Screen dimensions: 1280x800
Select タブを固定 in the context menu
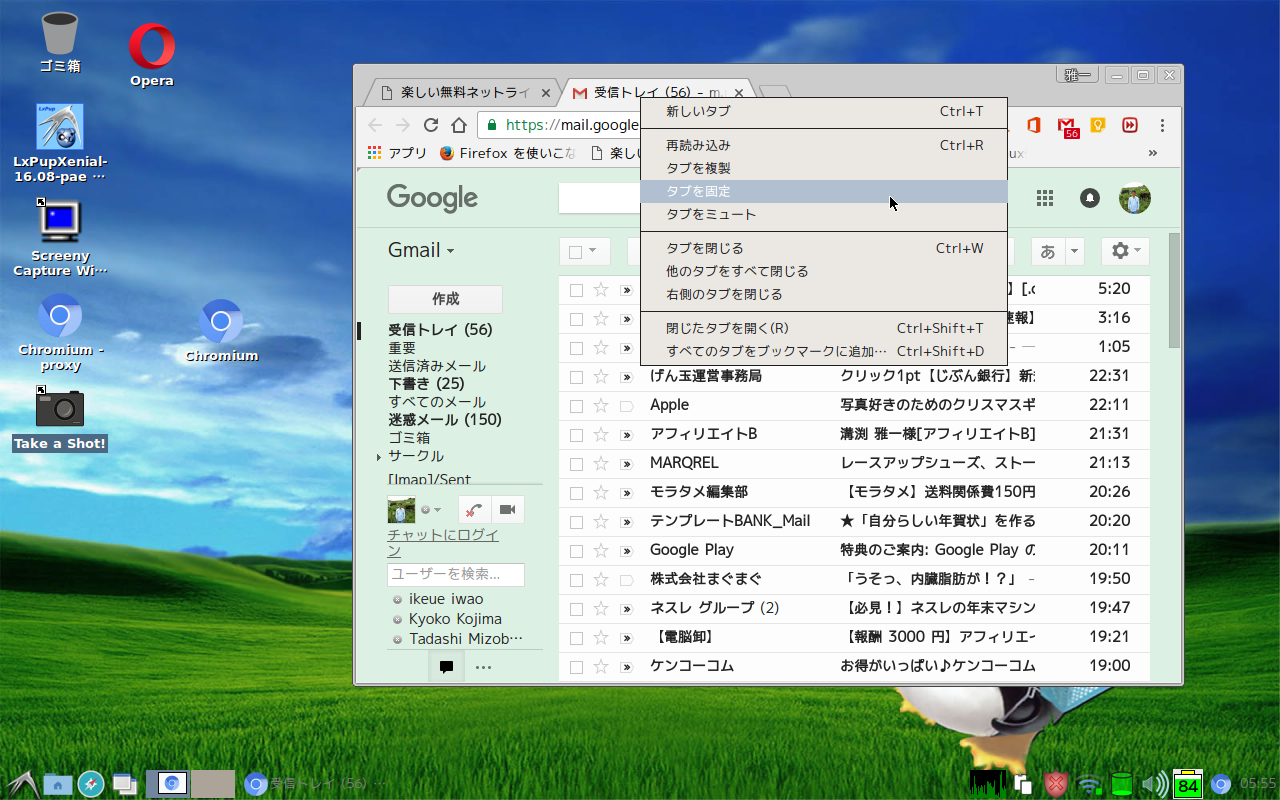[825, 191]
